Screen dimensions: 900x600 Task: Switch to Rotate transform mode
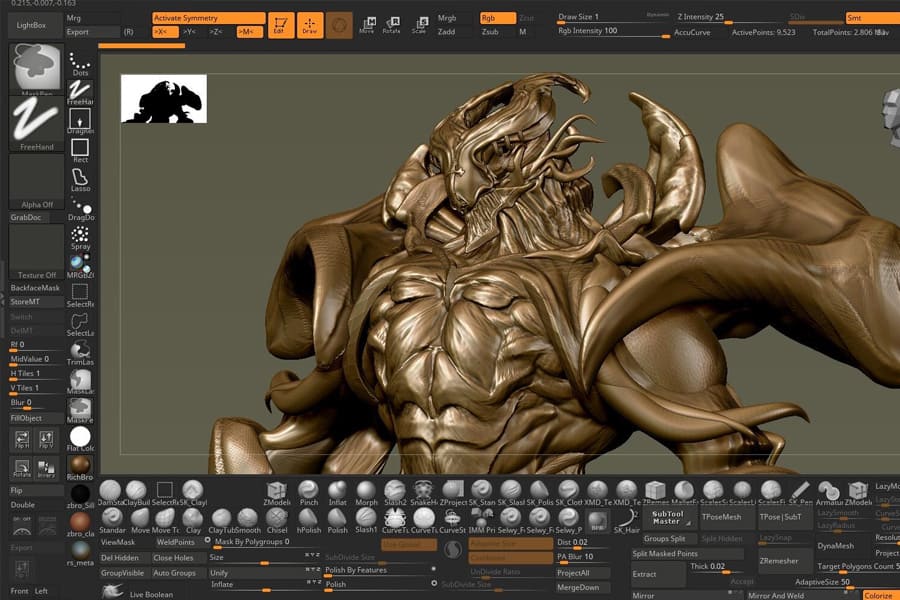(391, 25)
